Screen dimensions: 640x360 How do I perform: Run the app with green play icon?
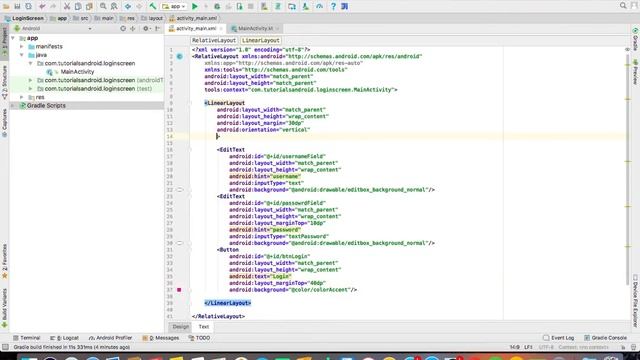[x=195, y=6]
